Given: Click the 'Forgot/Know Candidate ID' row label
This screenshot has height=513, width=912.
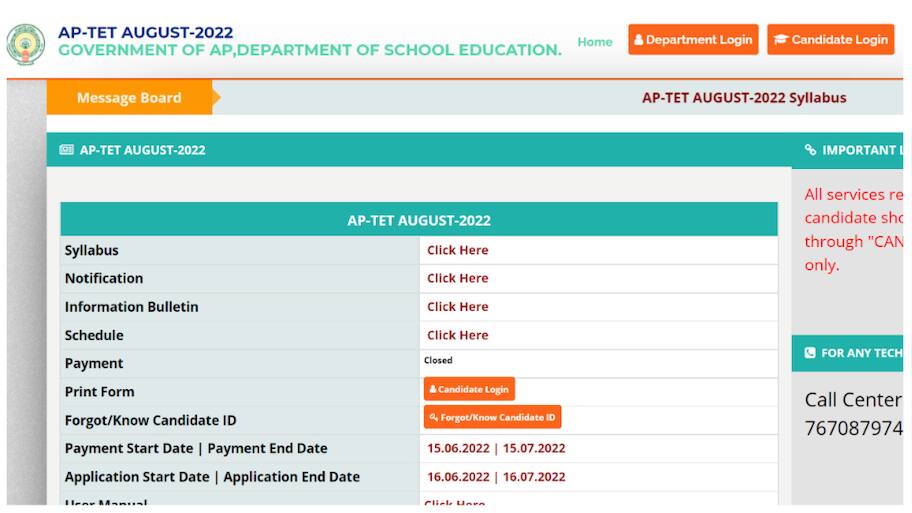Looking at the screenshot, I should [151, 421].
